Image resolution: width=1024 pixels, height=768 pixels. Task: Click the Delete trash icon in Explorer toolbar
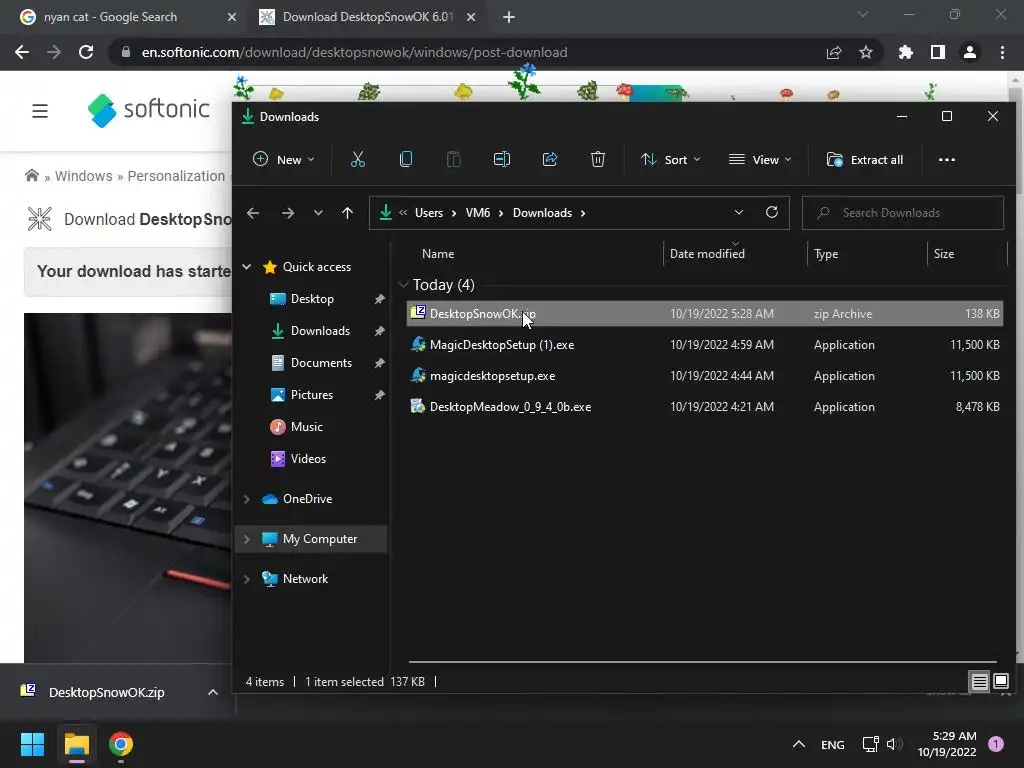(x=598, y=159)
